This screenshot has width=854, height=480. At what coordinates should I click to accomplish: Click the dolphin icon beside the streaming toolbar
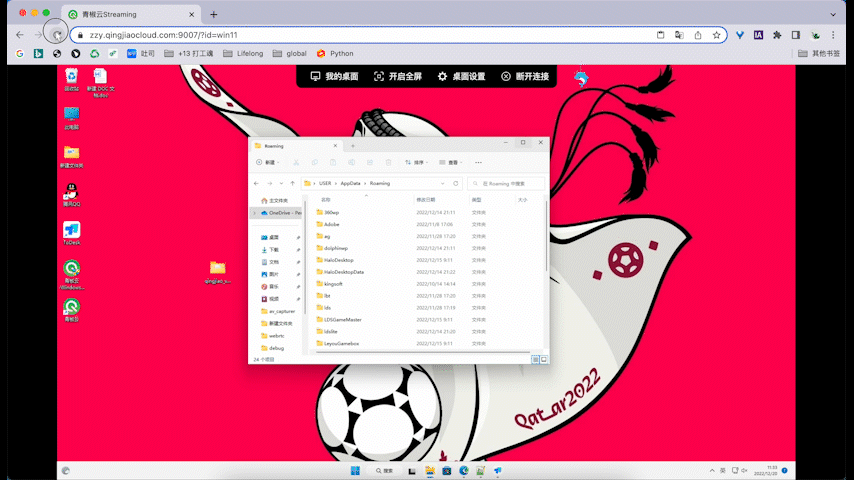(x=581, y=78)
